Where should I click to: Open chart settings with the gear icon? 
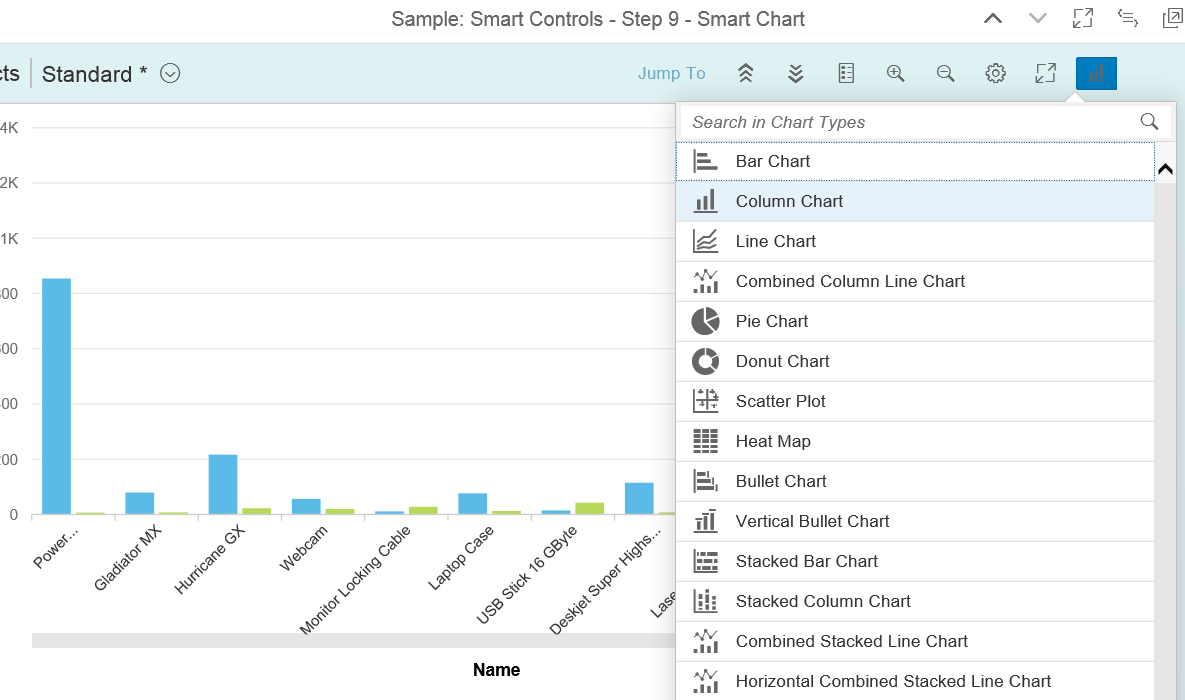click(x=995, y=73)
